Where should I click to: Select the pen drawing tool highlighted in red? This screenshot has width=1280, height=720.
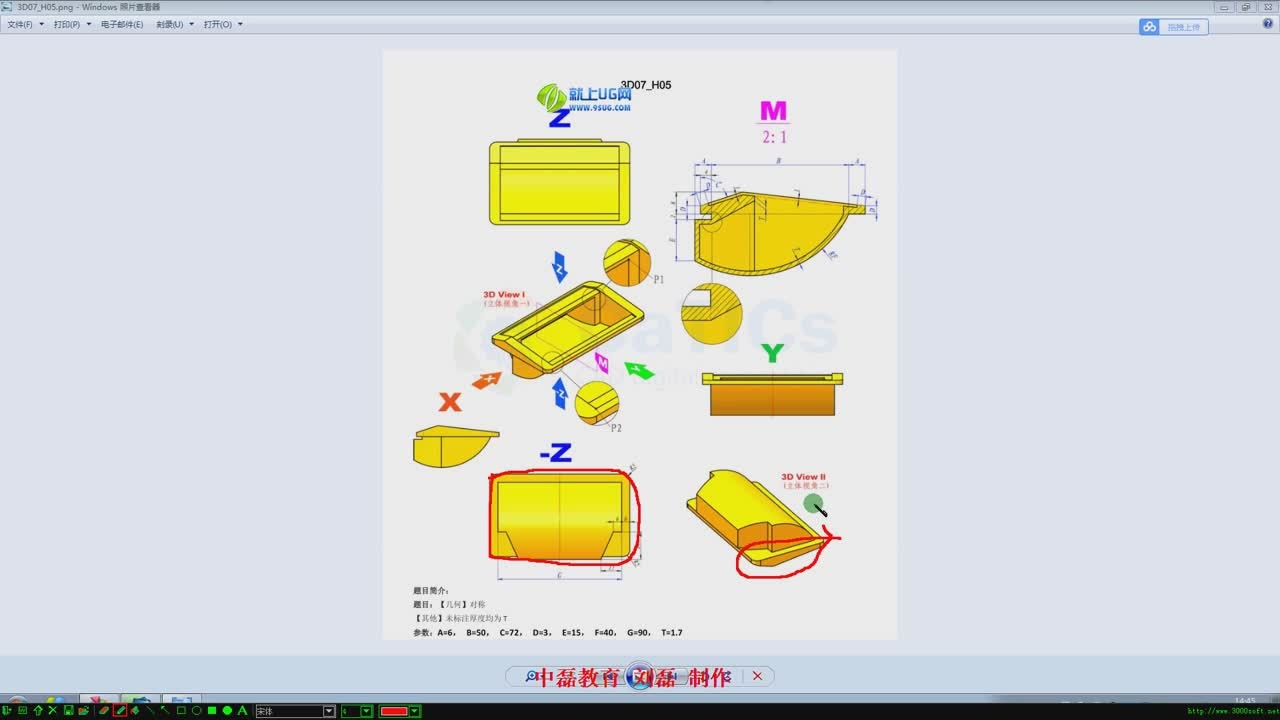click(x=120, y=711)
